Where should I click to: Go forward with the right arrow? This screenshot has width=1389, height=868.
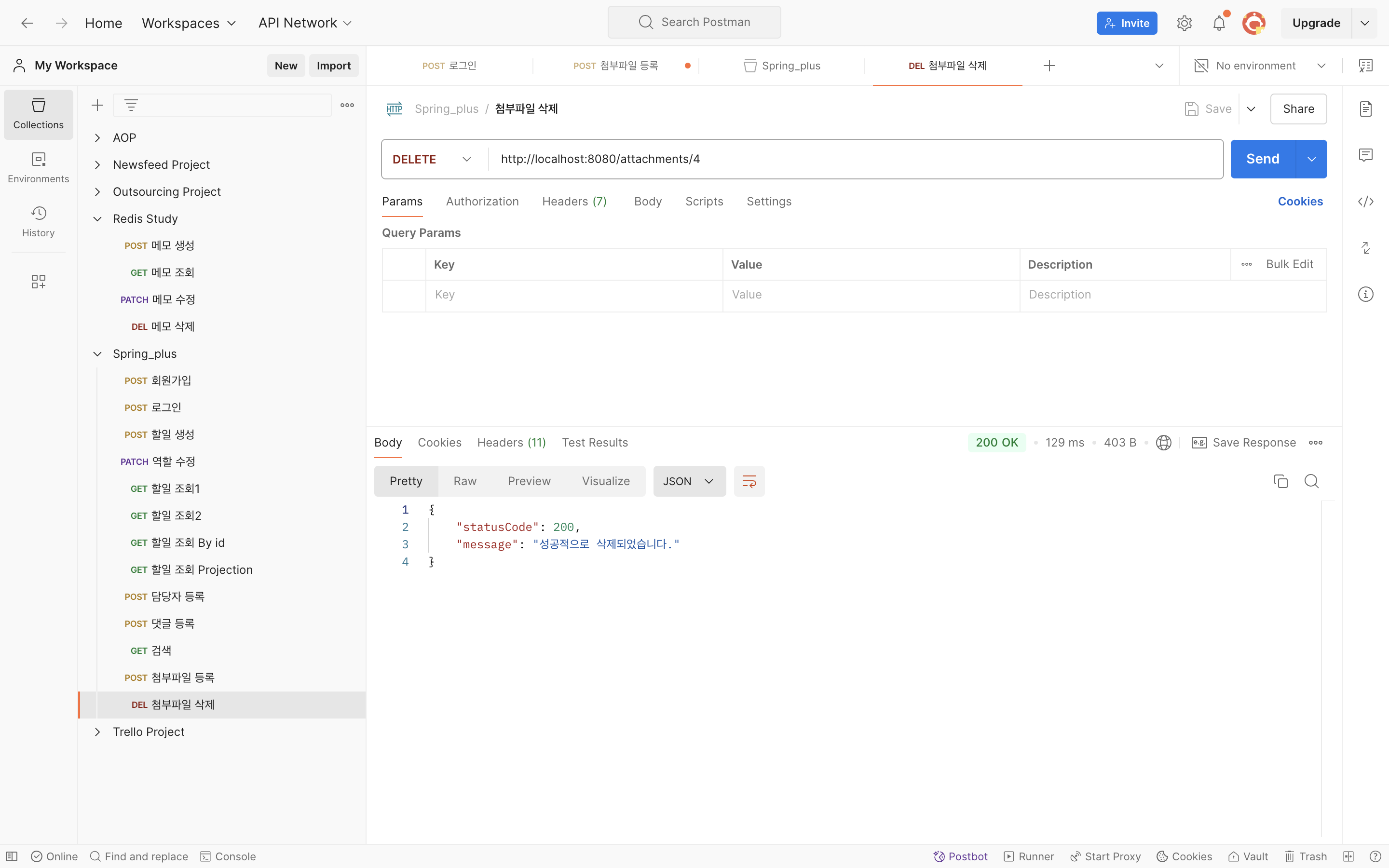pos(61,23)
